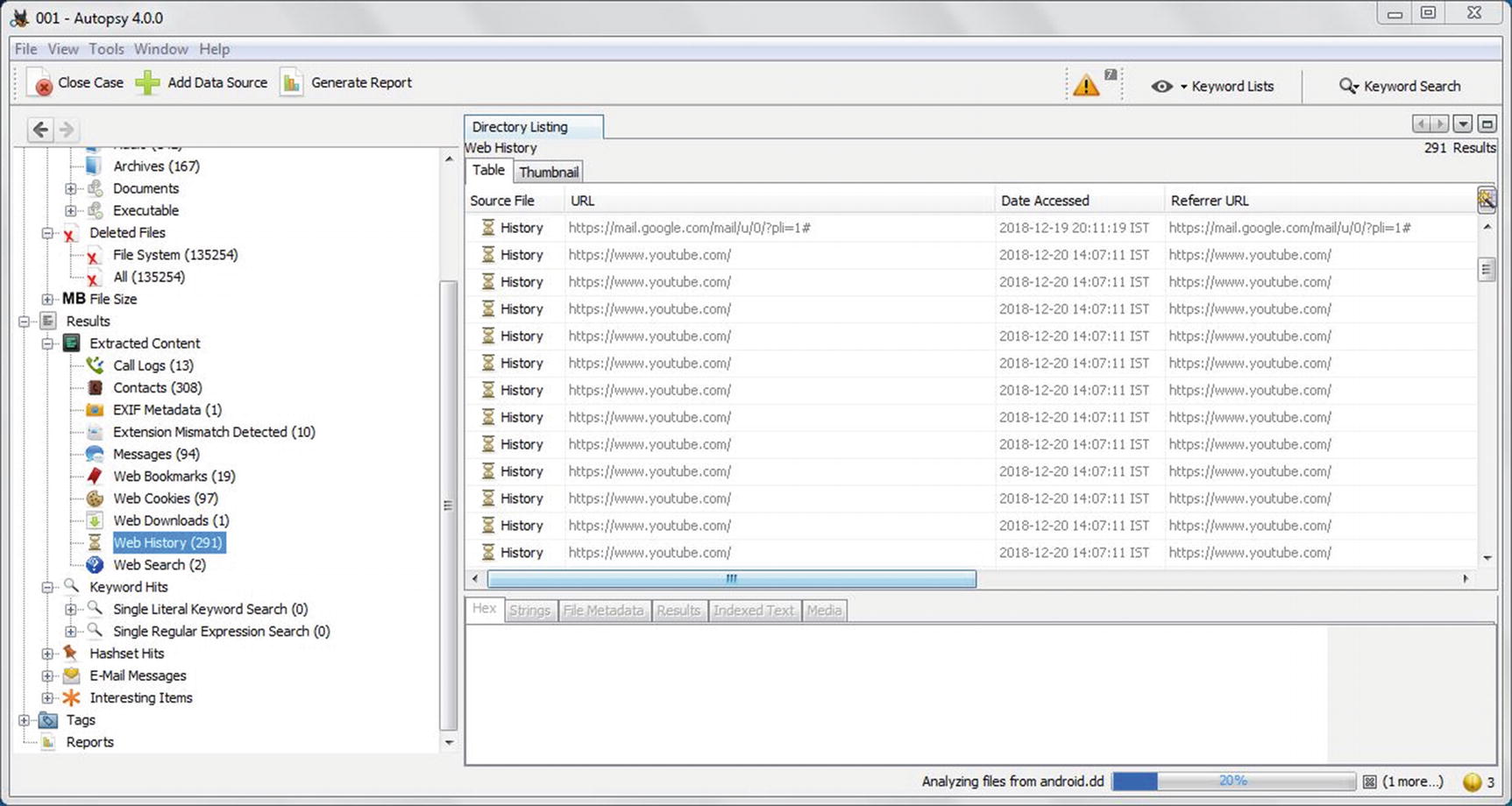Select File System (135254) under Deleted Files

[175, 255]
